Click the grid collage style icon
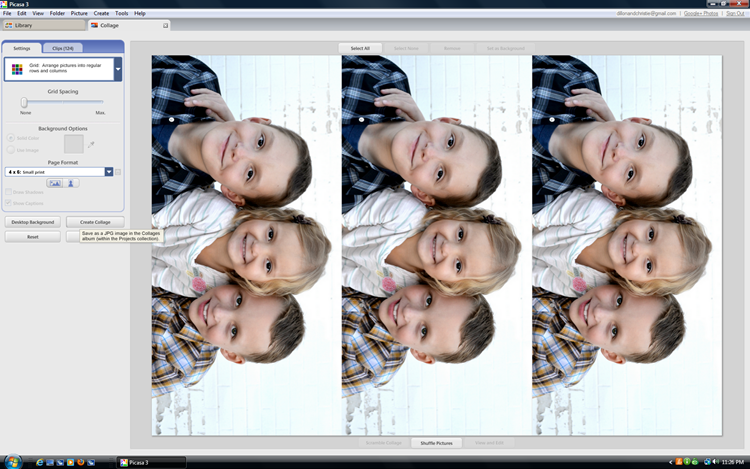The height and width of the screenshot is (469, 750). click(x=17, y=69)
